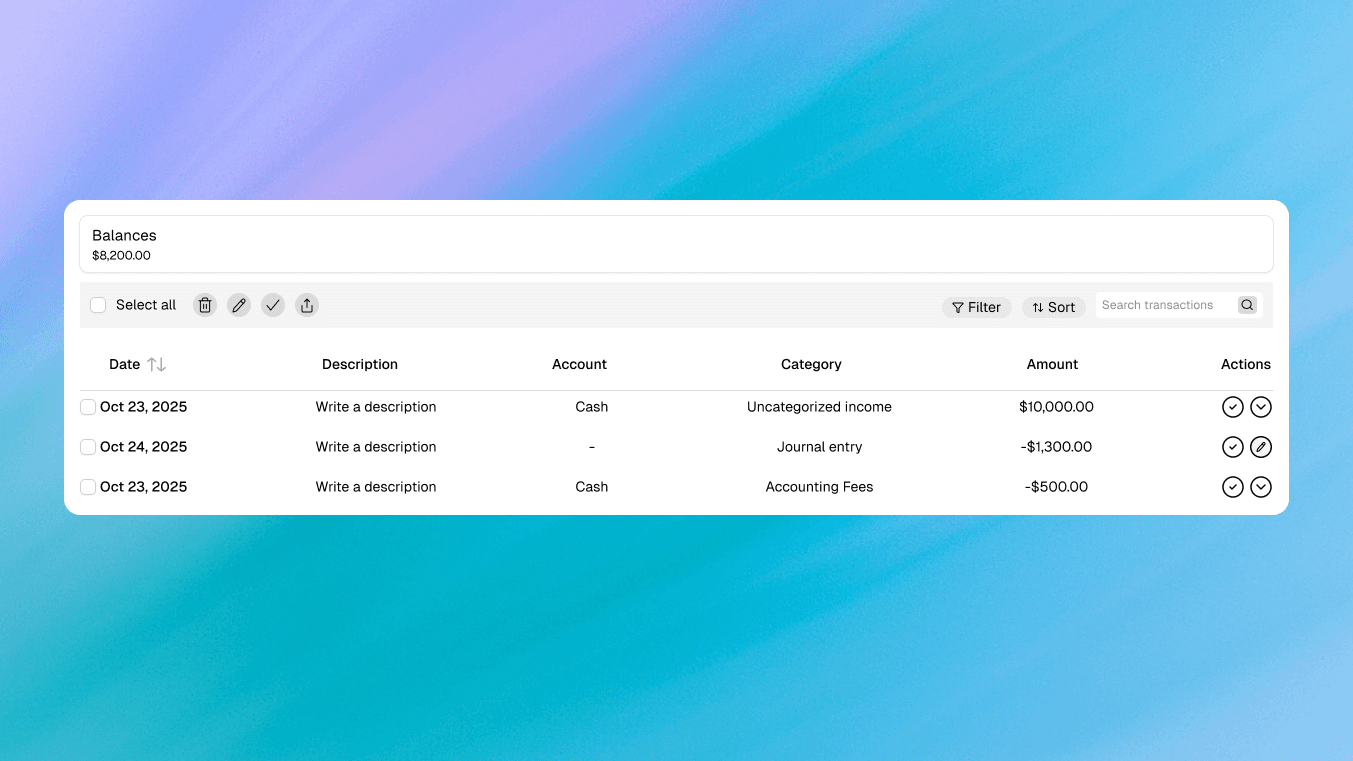The width and height of the screenshot is (1353, 761).
Task: Click the Balances summary card
Action: pos(676,244)
